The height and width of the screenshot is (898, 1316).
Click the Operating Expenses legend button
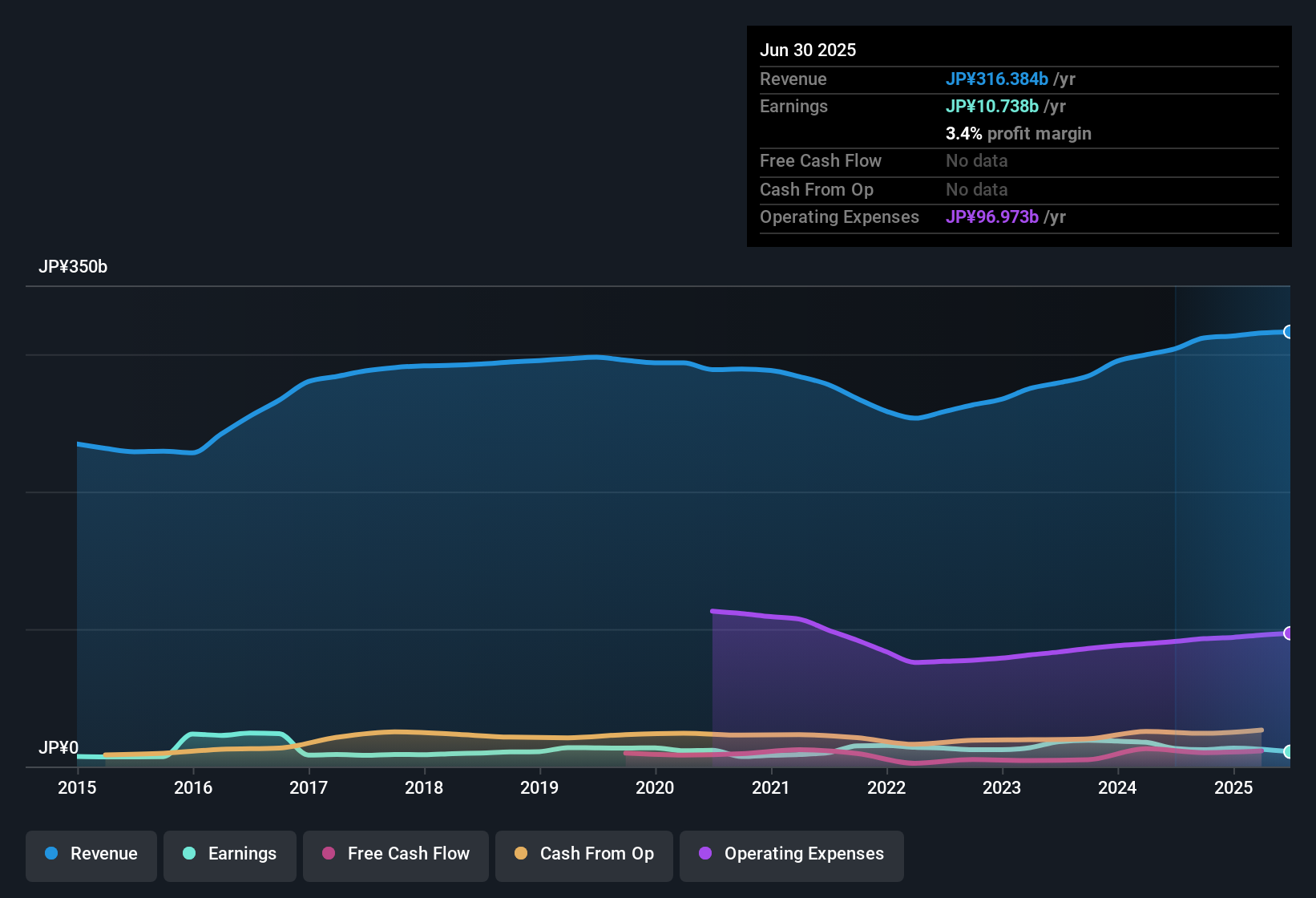pyautogui.click(x=791, y=854)
